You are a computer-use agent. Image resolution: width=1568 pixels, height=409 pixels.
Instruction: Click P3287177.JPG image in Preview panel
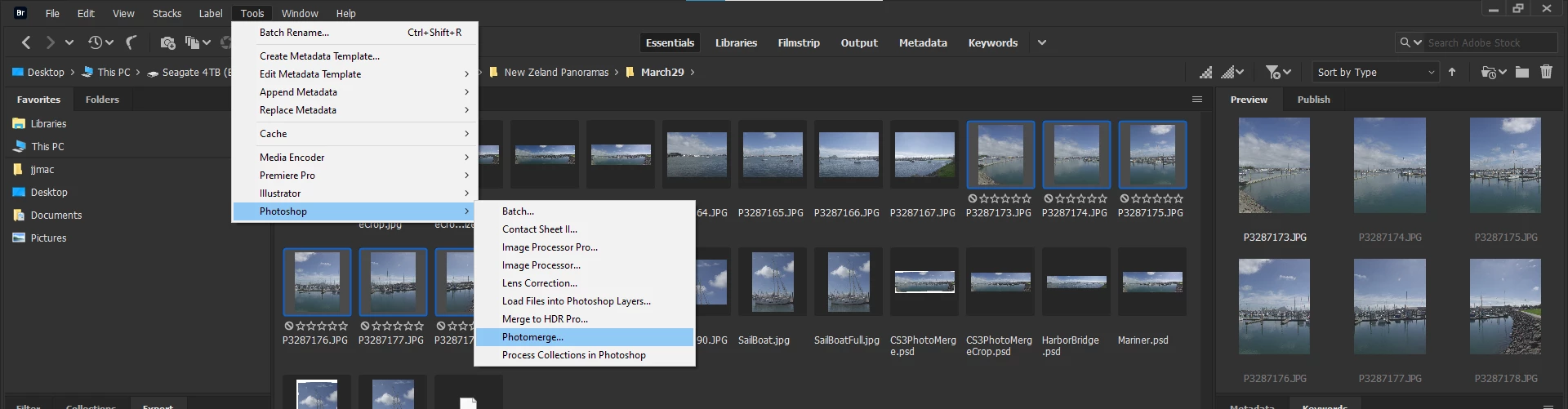point(1390,307)
